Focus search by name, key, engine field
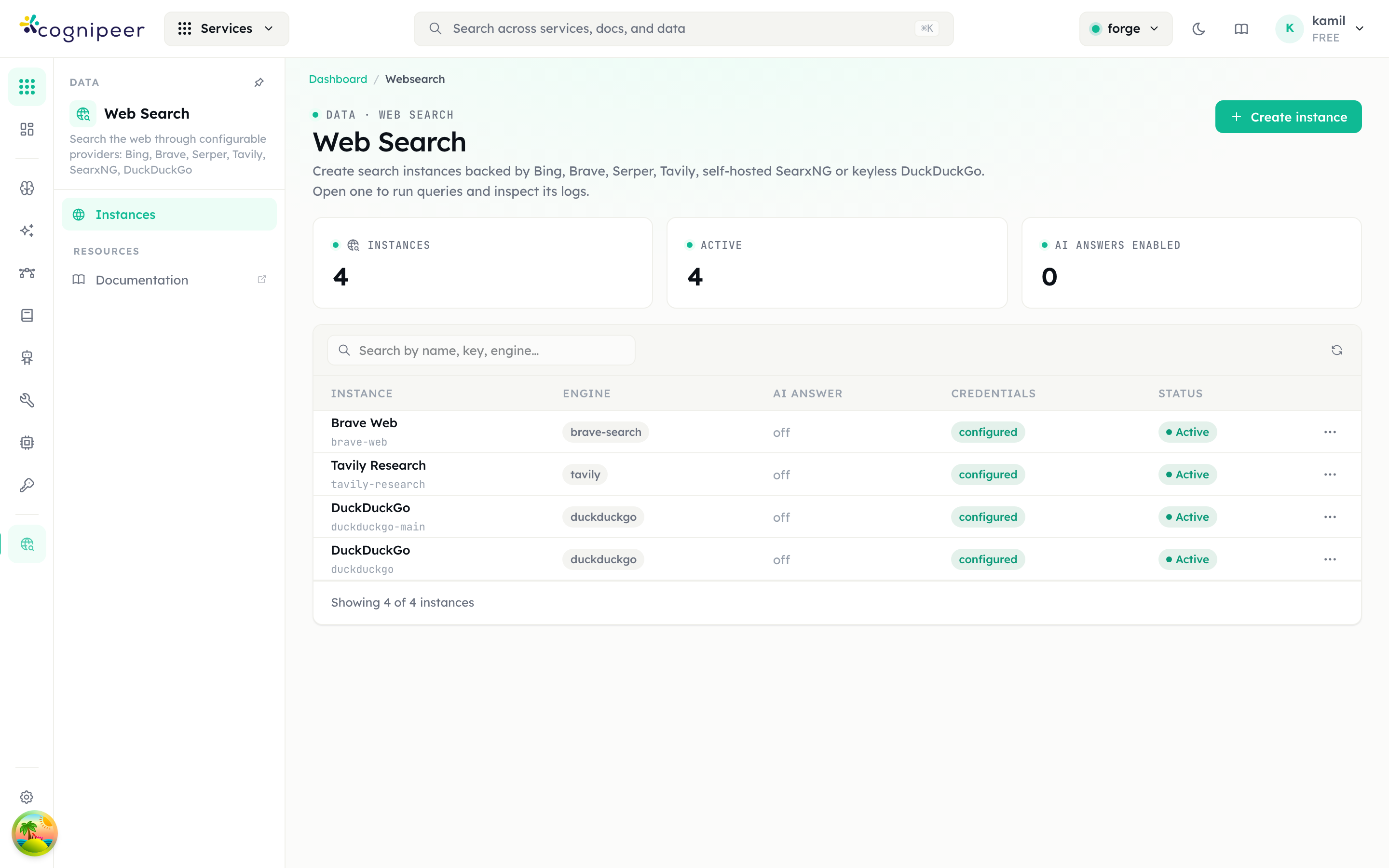The height and width of the screenshot is (868, 1389). tap(481, 350)
